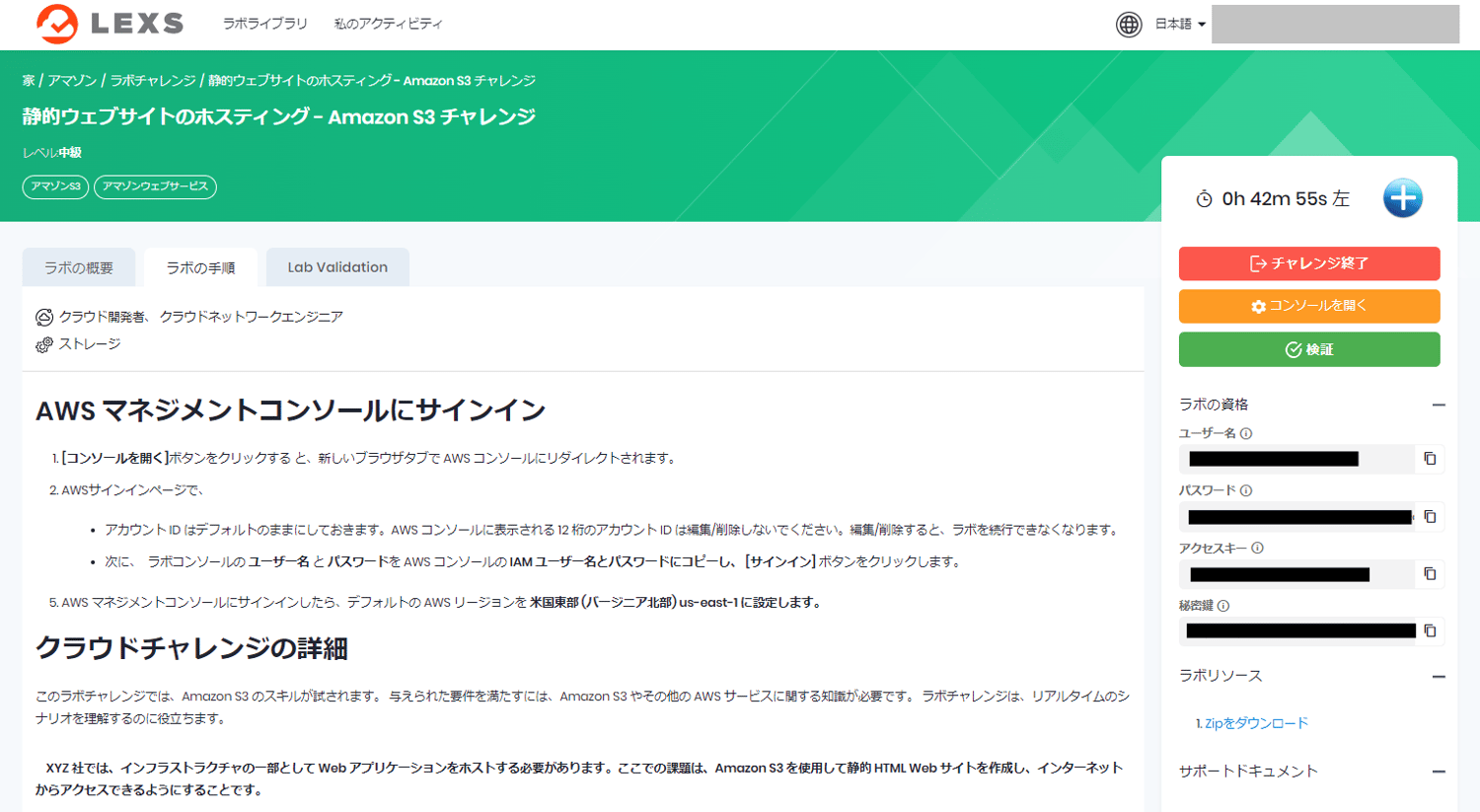The image size is (1480, 812).
Task: Select the ラボの手順 tab
Action: 200,267
